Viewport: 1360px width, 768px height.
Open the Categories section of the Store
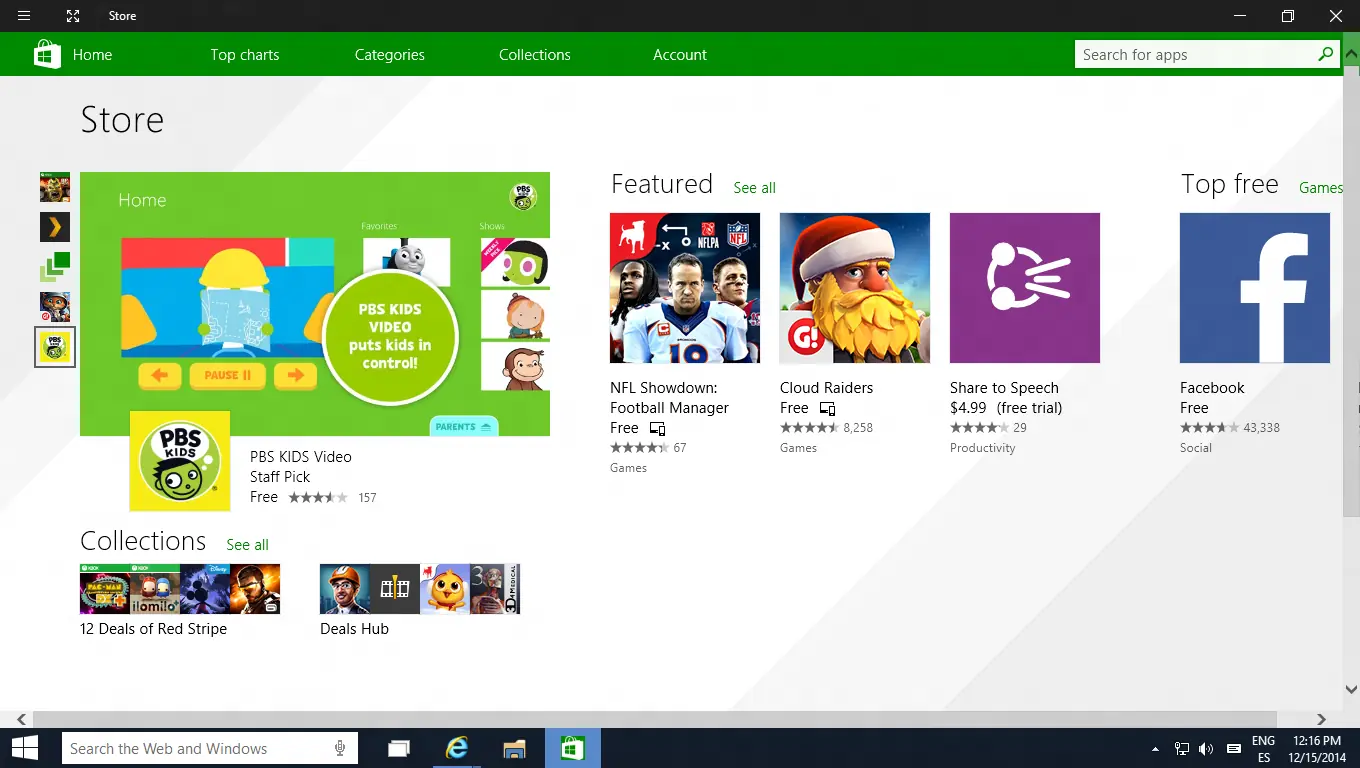389,54
